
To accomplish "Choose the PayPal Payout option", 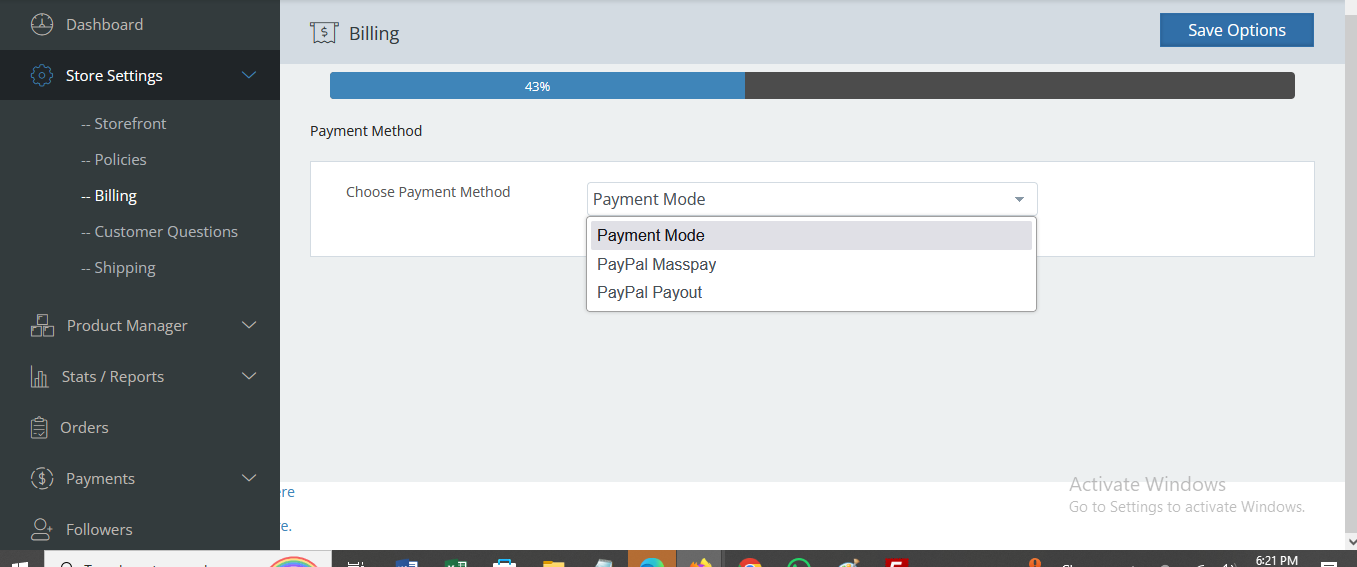I will [650, 293].
